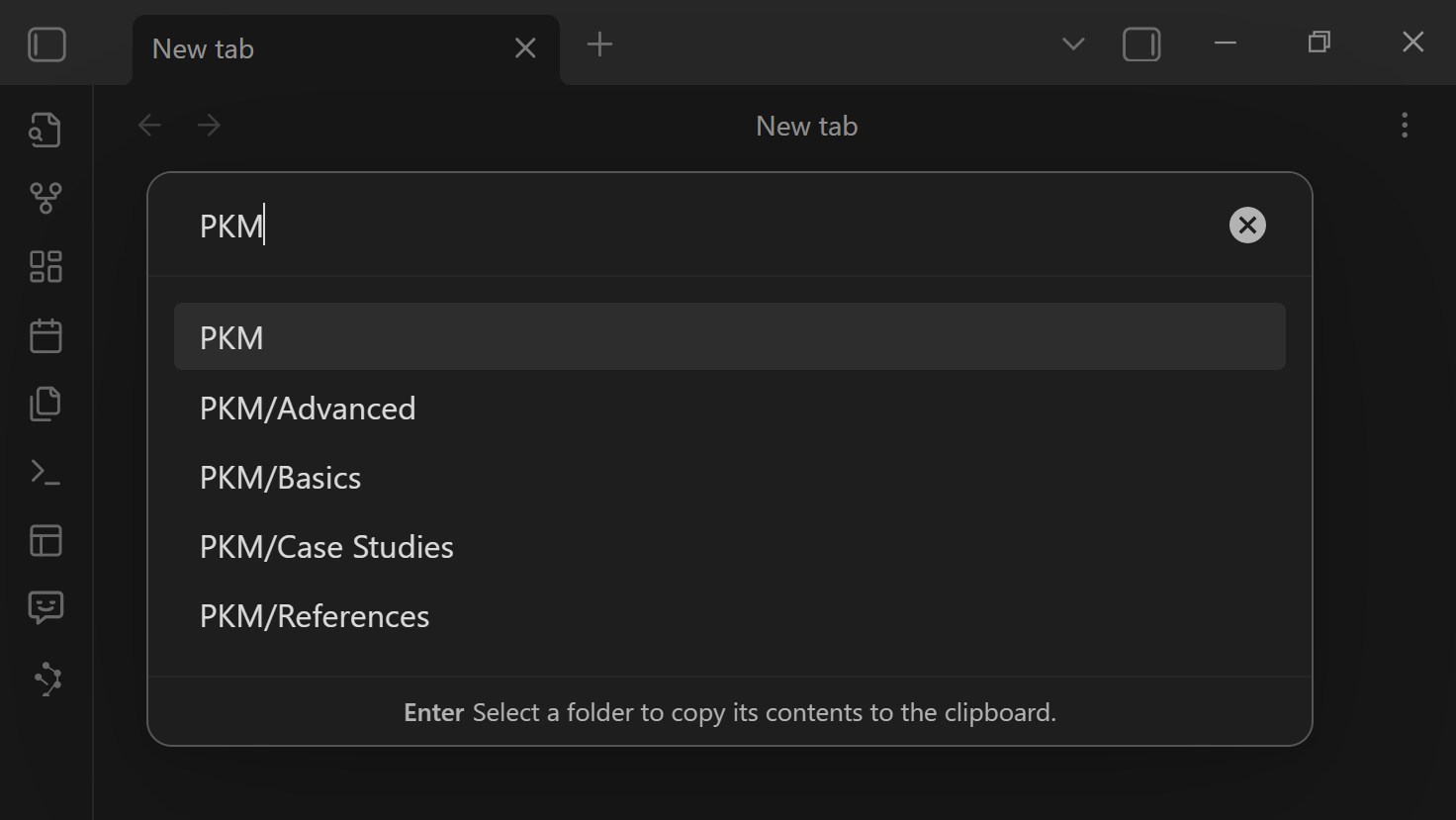Open the graph view from the ribbon
Image resolution: width=1456 pixels, height=820 pixels.
pos(45,197)
